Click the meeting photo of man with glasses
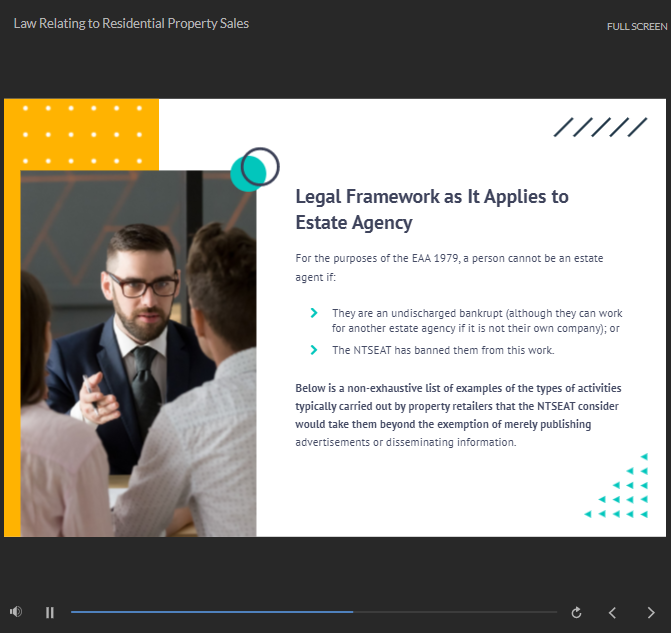This screenshot has height=633, width=671. [x=138, y=350]
